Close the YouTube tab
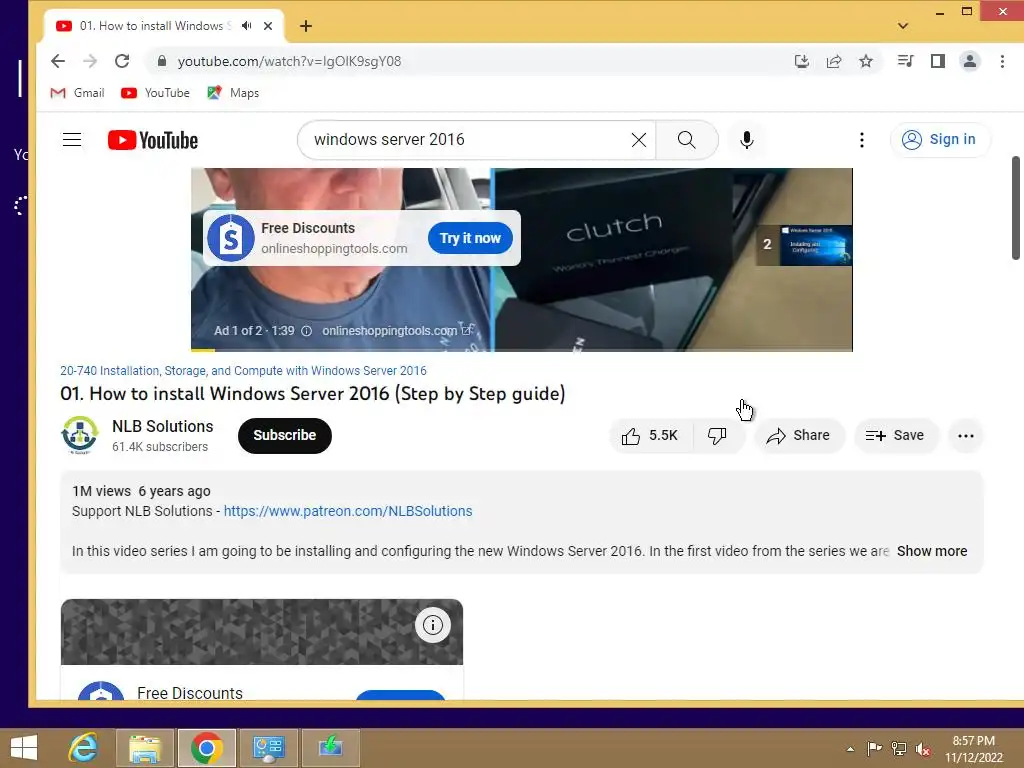Image resolution: width=1024 pixels, height=768 pixels. click(268, 26)
